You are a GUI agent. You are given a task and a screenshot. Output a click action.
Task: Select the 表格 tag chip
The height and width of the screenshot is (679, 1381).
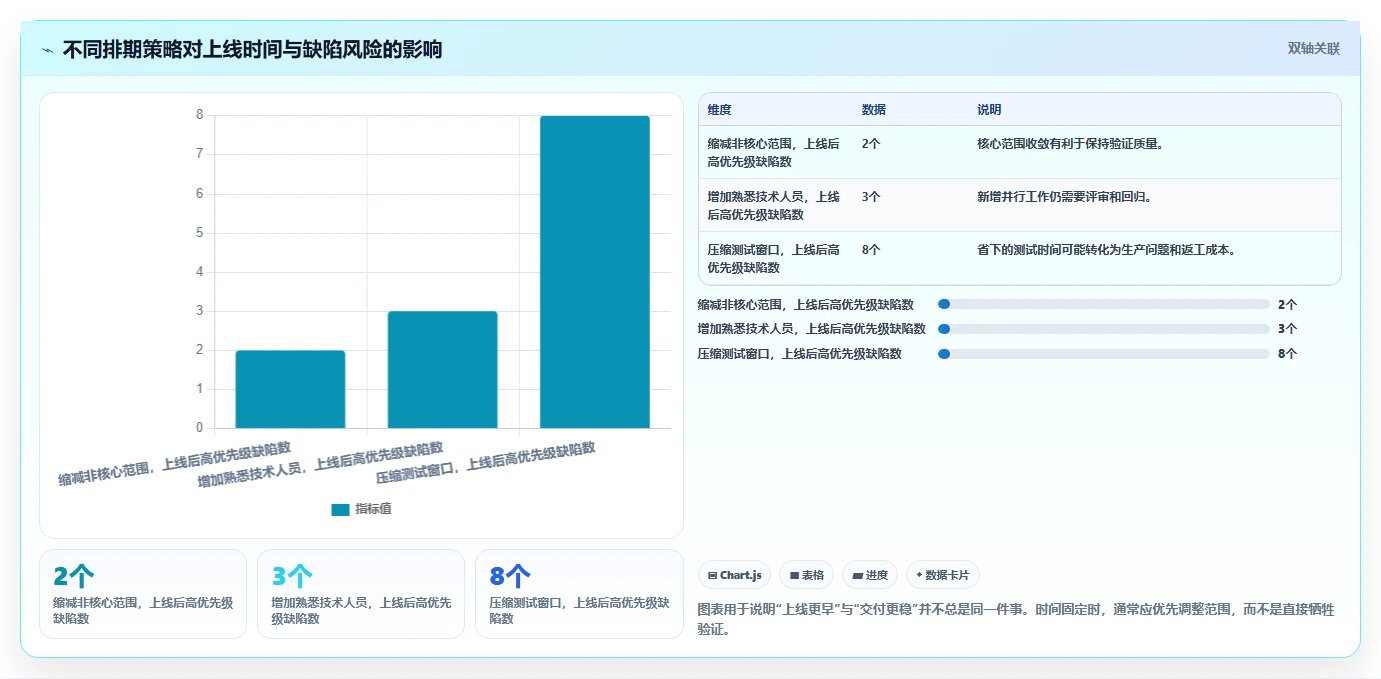806,575
